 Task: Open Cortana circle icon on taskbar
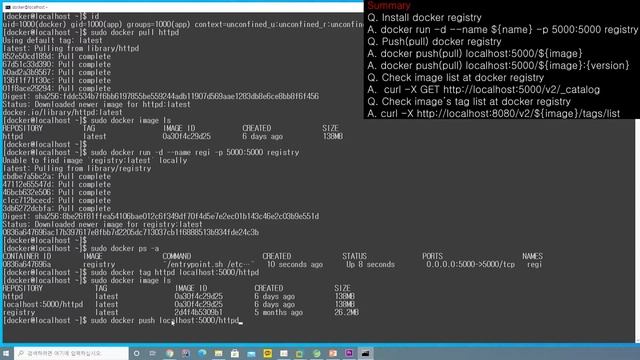tap(136, 353)
